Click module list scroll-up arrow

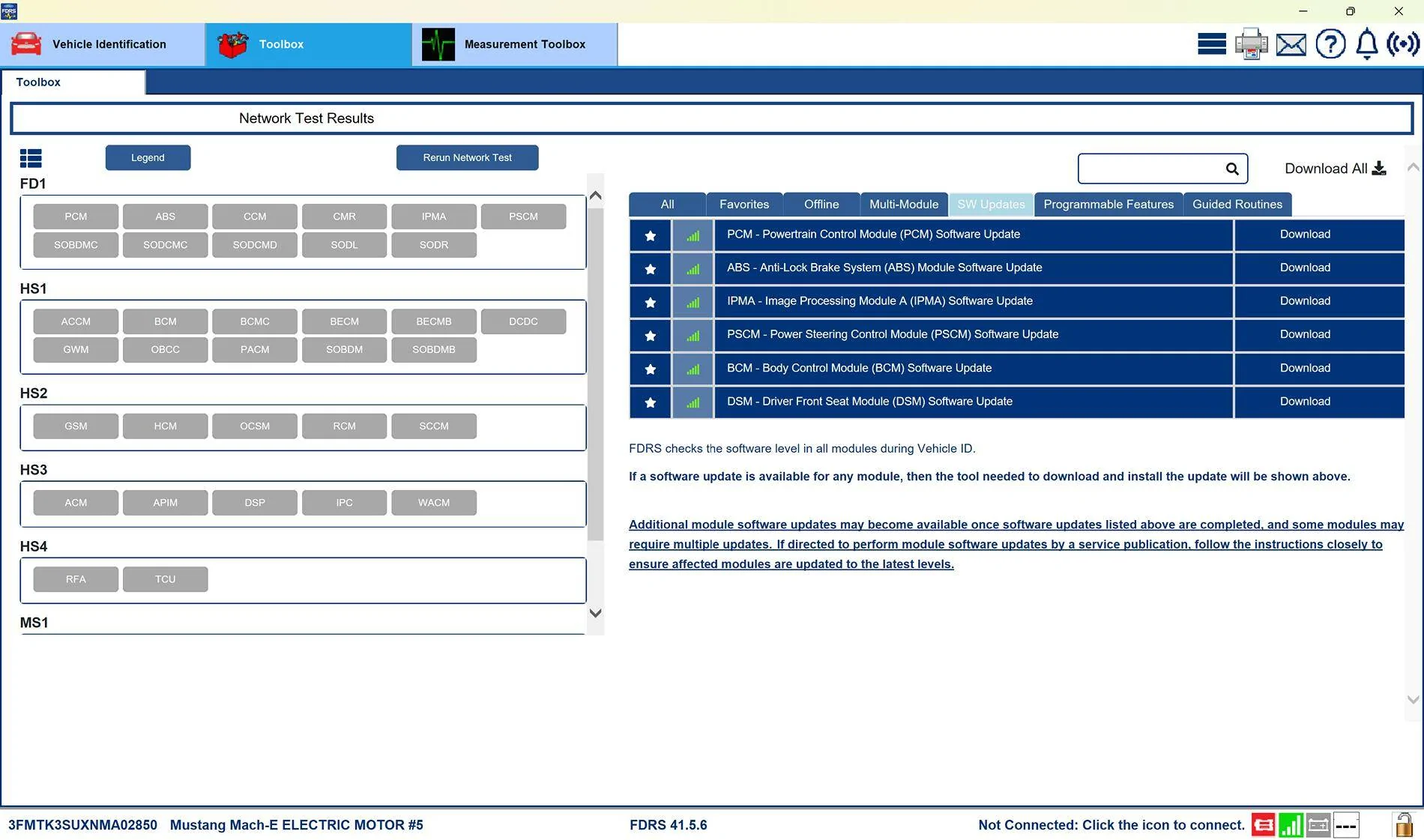596,196
